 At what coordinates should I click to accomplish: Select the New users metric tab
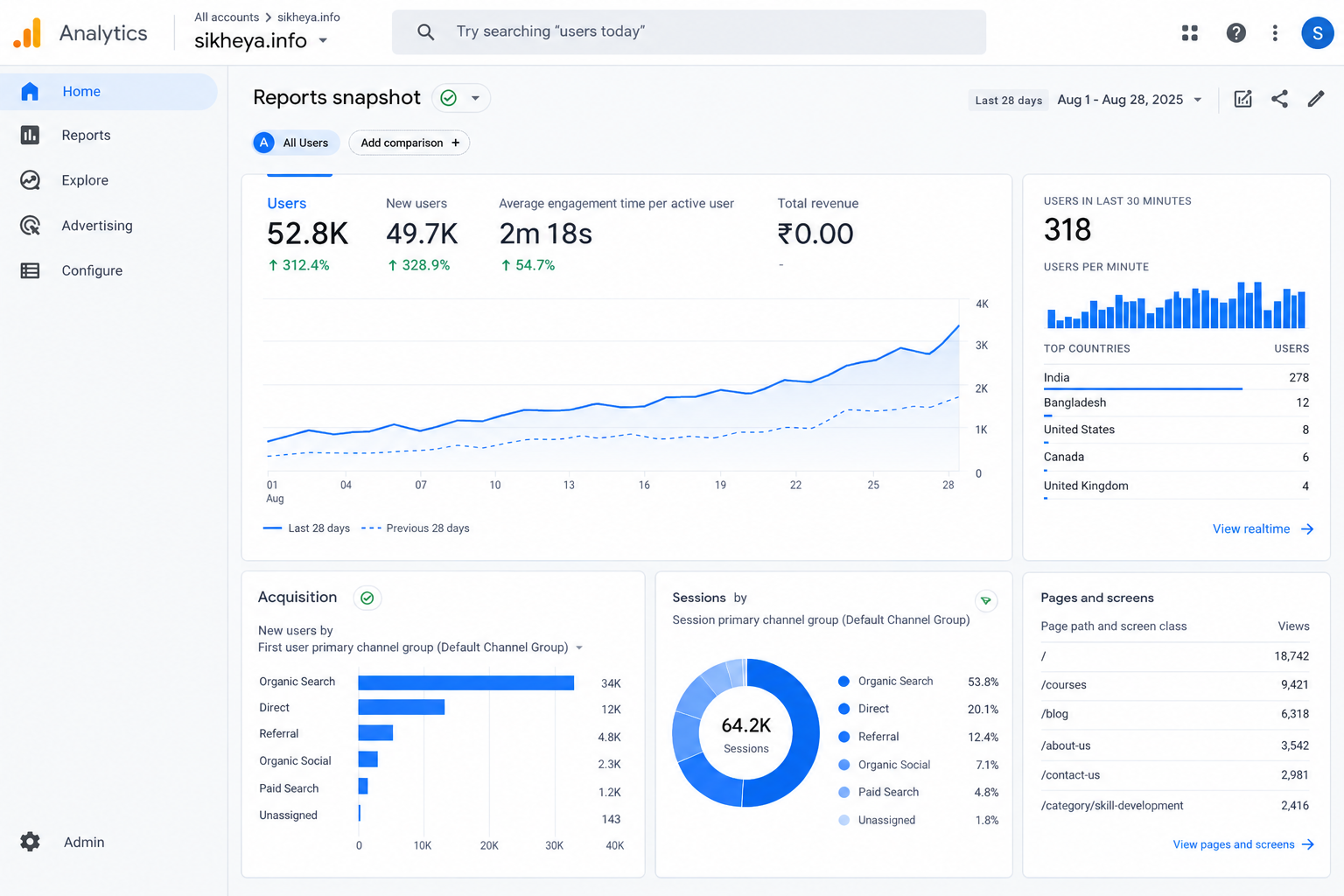coord(422,234)
